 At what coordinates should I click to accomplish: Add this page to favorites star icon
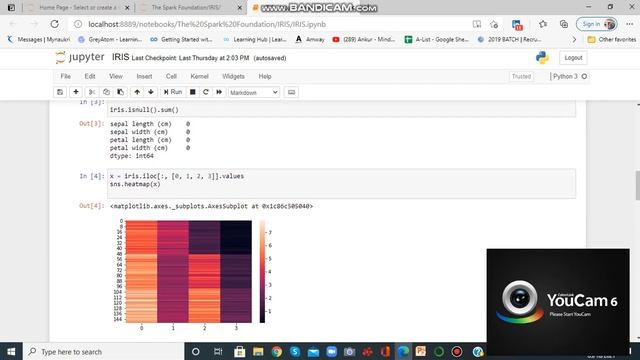[494, 24]
